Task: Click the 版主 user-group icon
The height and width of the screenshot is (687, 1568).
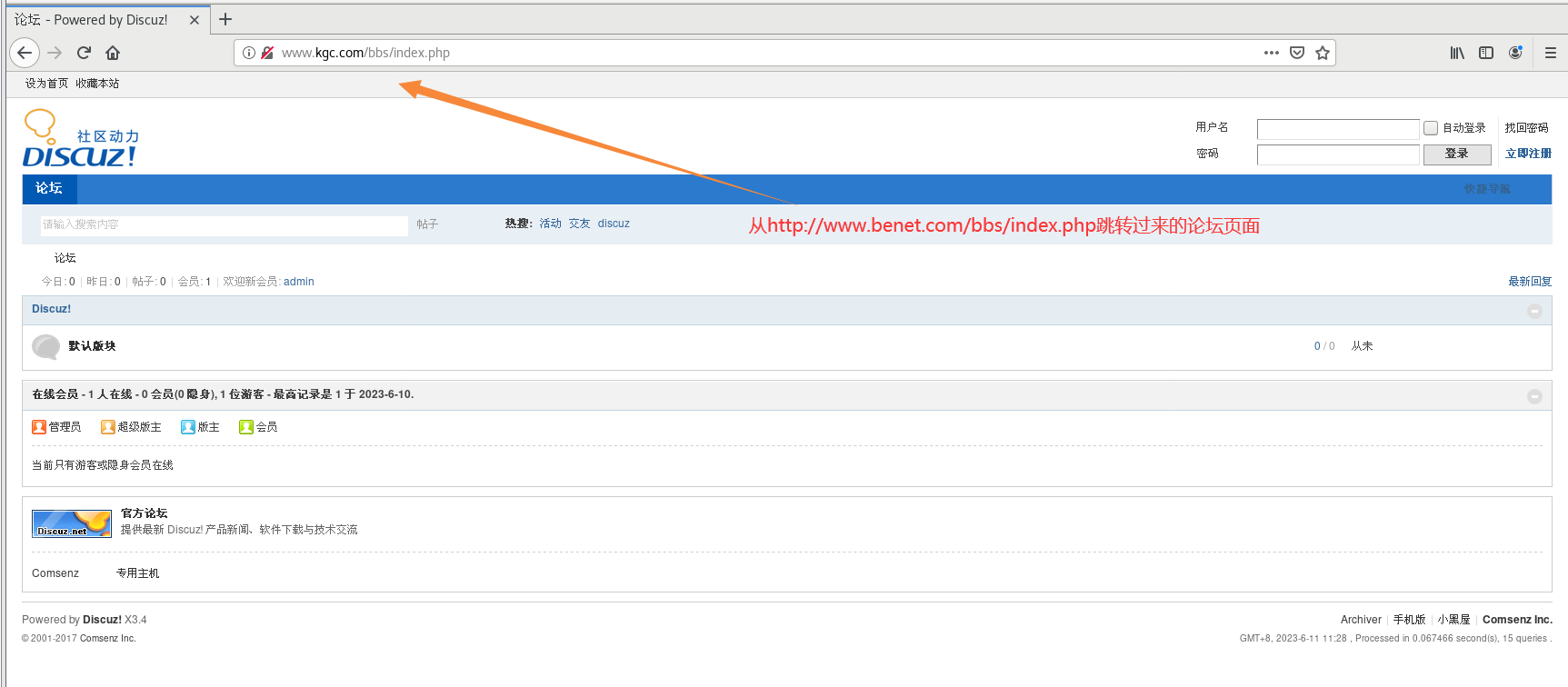Action: [x=188, y=427]
